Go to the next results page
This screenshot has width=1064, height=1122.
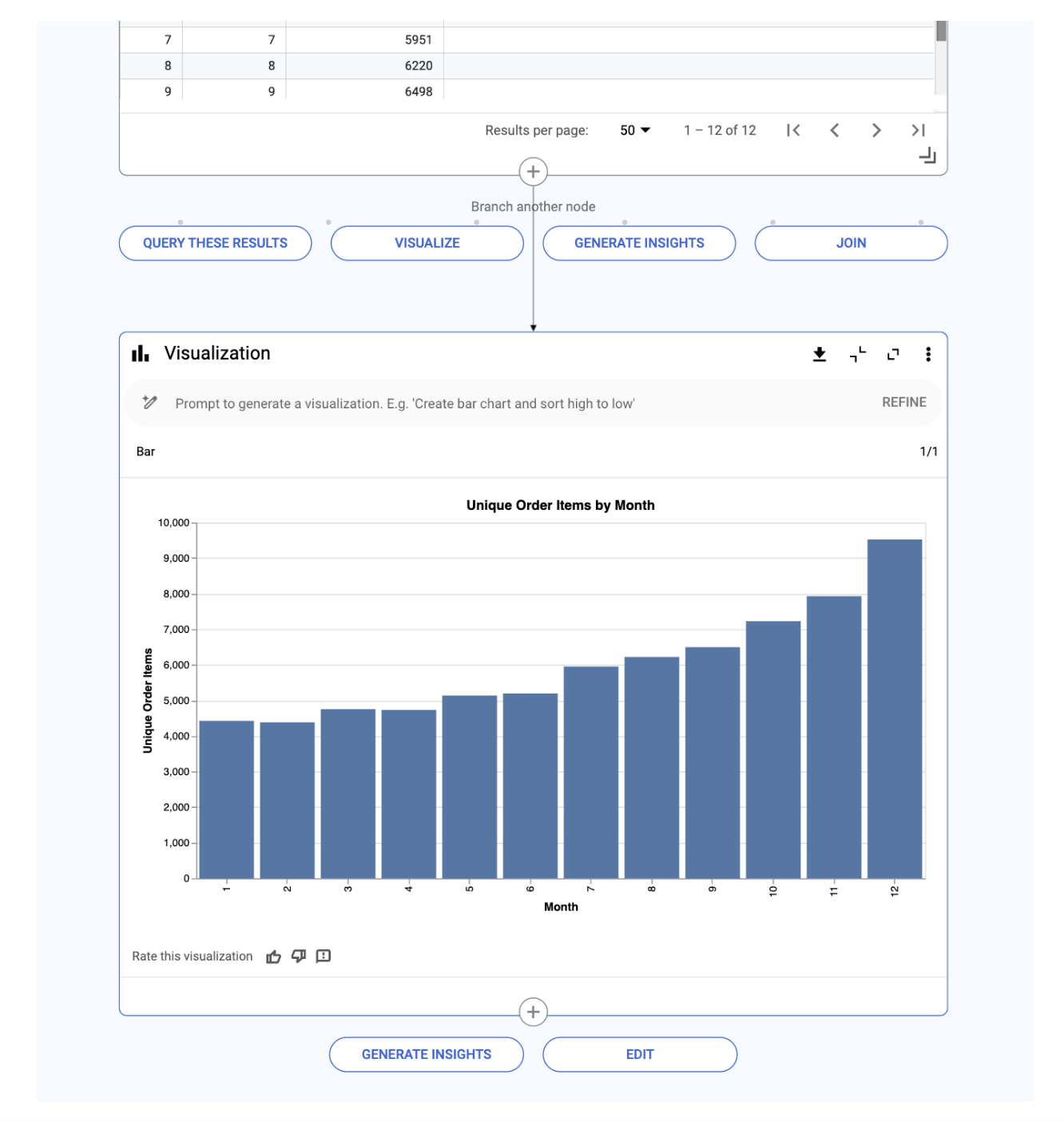876,130
